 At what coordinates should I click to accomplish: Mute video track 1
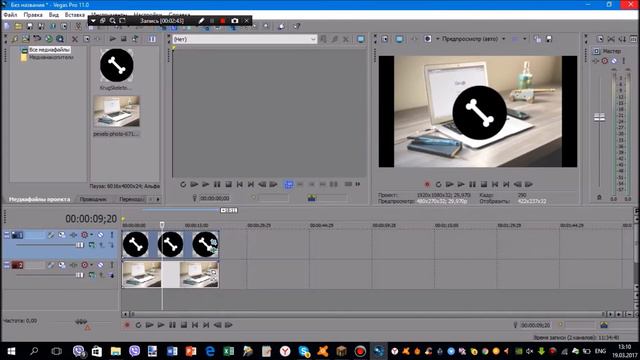click(100, 235)
